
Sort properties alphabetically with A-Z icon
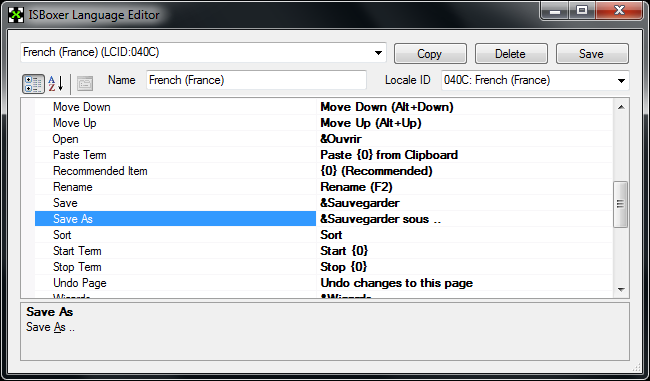[x=56, y=83]
